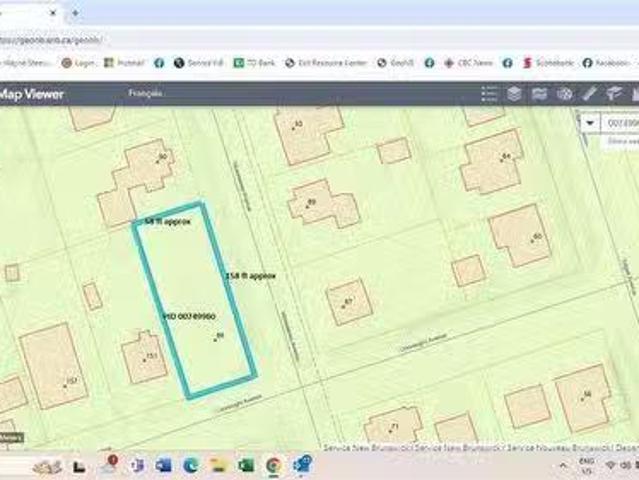This screenshot has height=480, width=639.
Task: Click the PID search input field
Action: pyautogui.click(x=620, y=123)
